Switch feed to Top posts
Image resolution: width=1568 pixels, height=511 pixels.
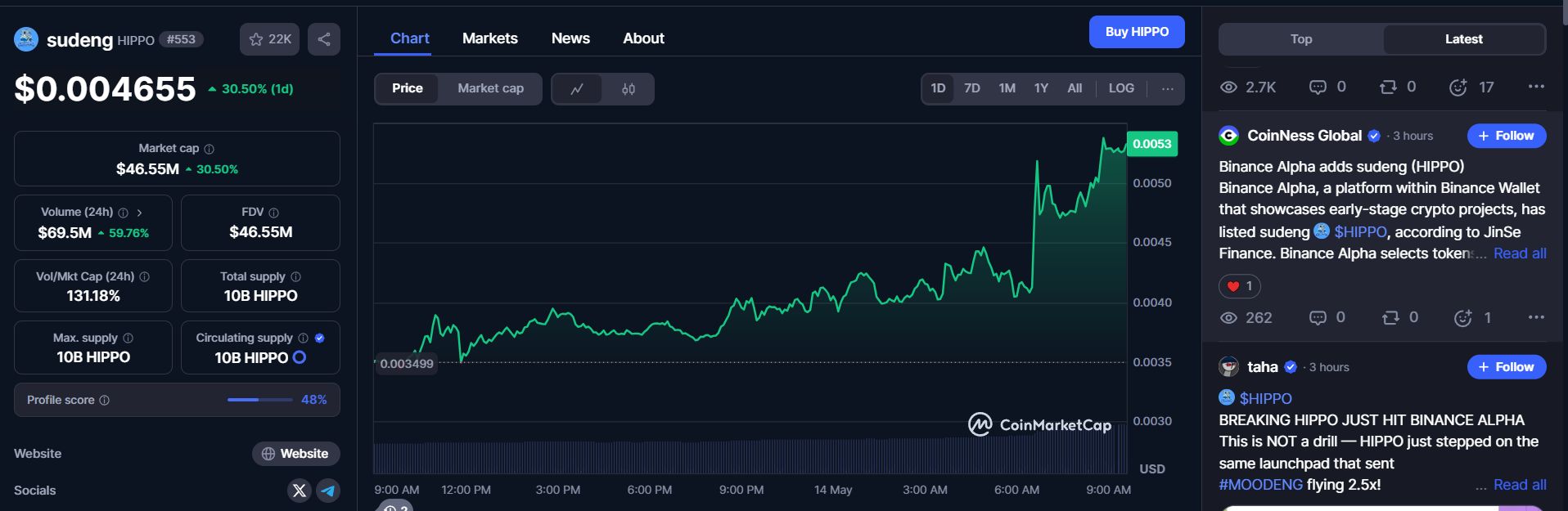(1300, 39)
